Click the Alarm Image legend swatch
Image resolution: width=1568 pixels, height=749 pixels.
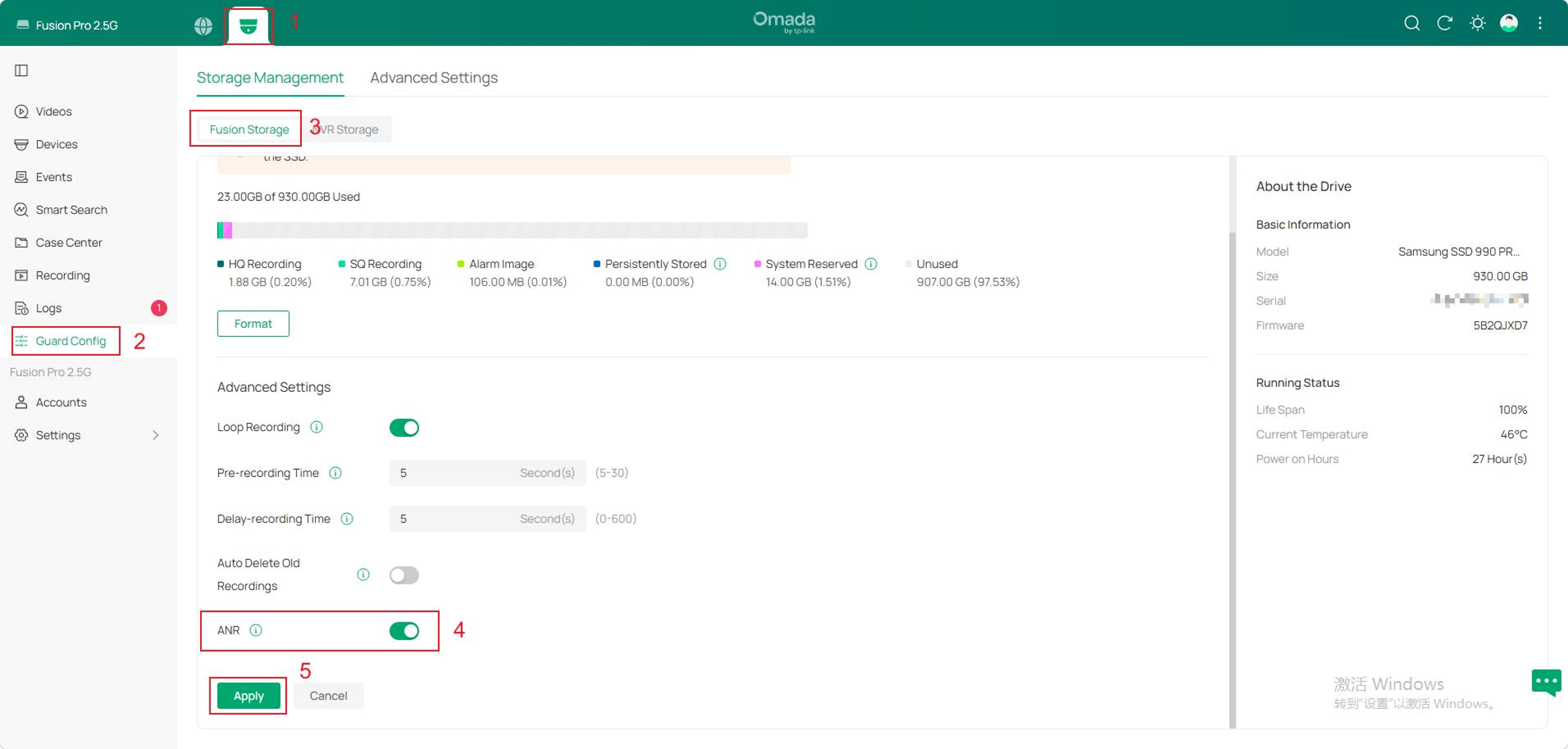[461, 264]
